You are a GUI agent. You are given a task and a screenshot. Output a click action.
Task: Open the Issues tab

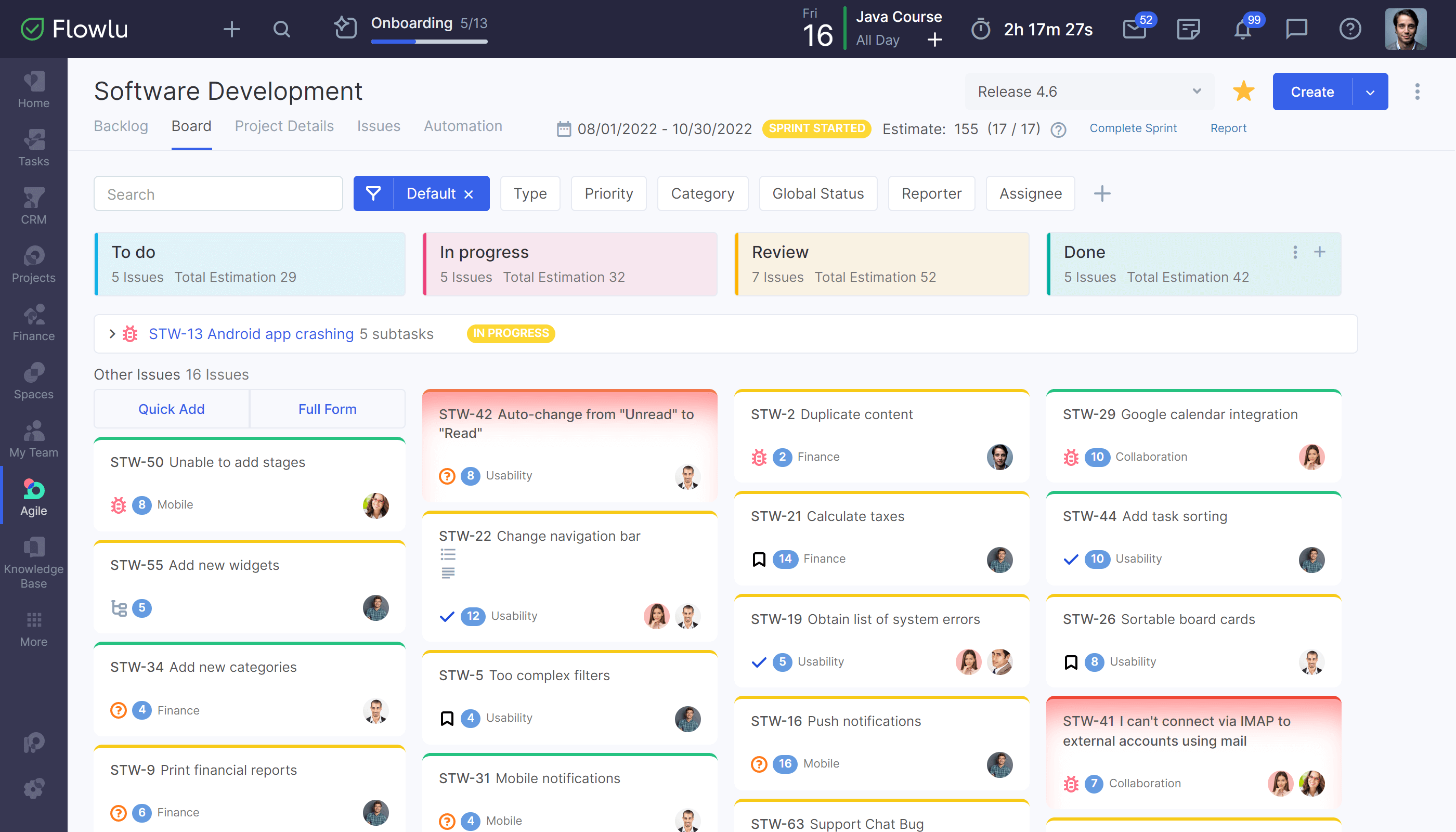tap(378, 126)
